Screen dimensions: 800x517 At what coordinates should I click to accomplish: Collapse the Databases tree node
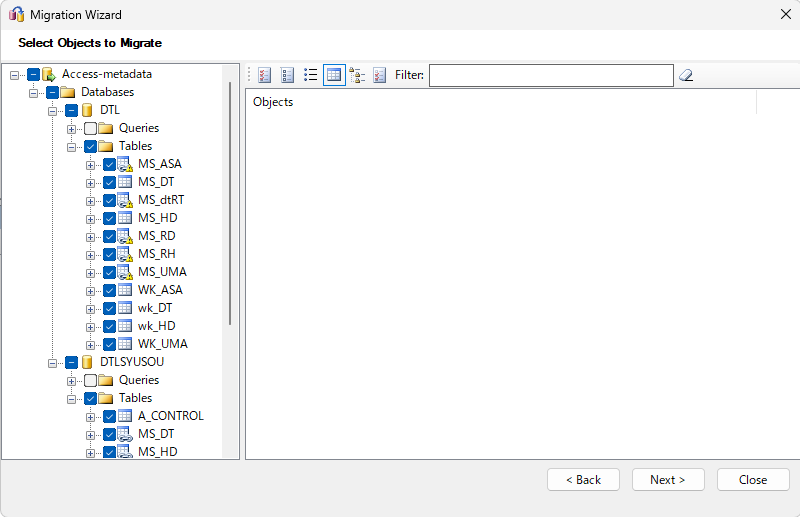(x=34, y=92)
